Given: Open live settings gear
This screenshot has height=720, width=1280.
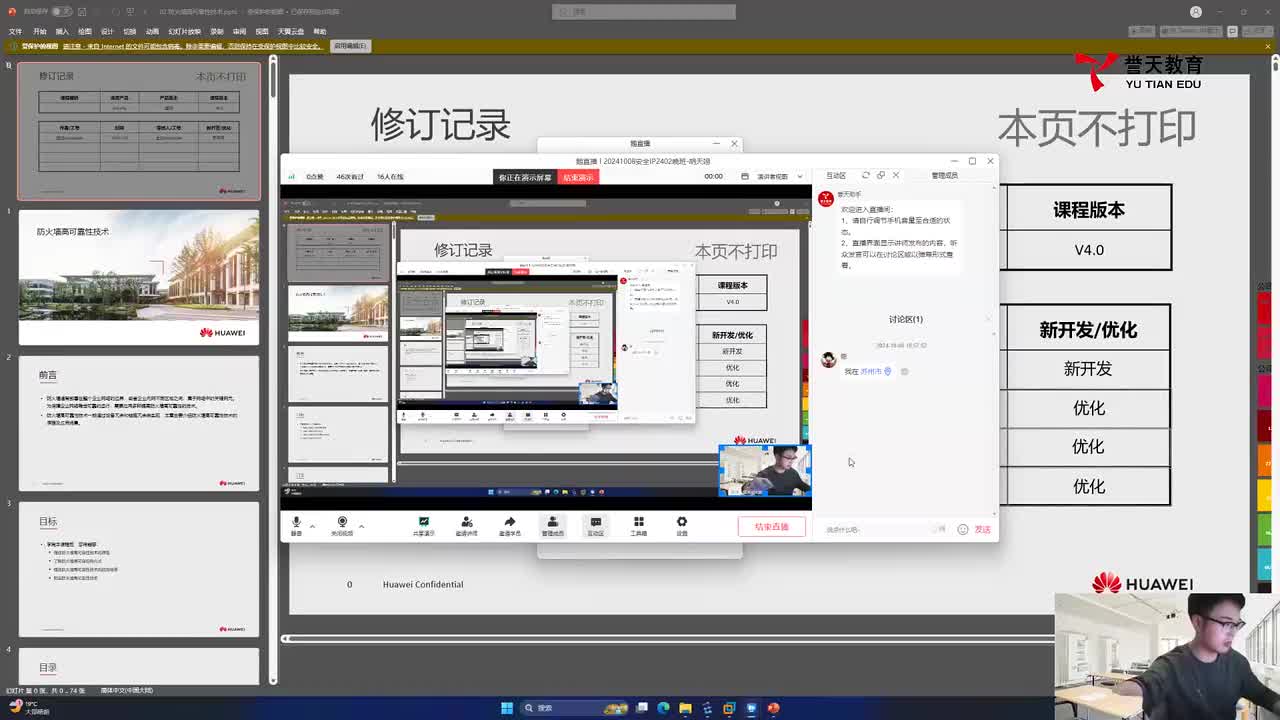Looking at the screenshot, I should point(682,526).
